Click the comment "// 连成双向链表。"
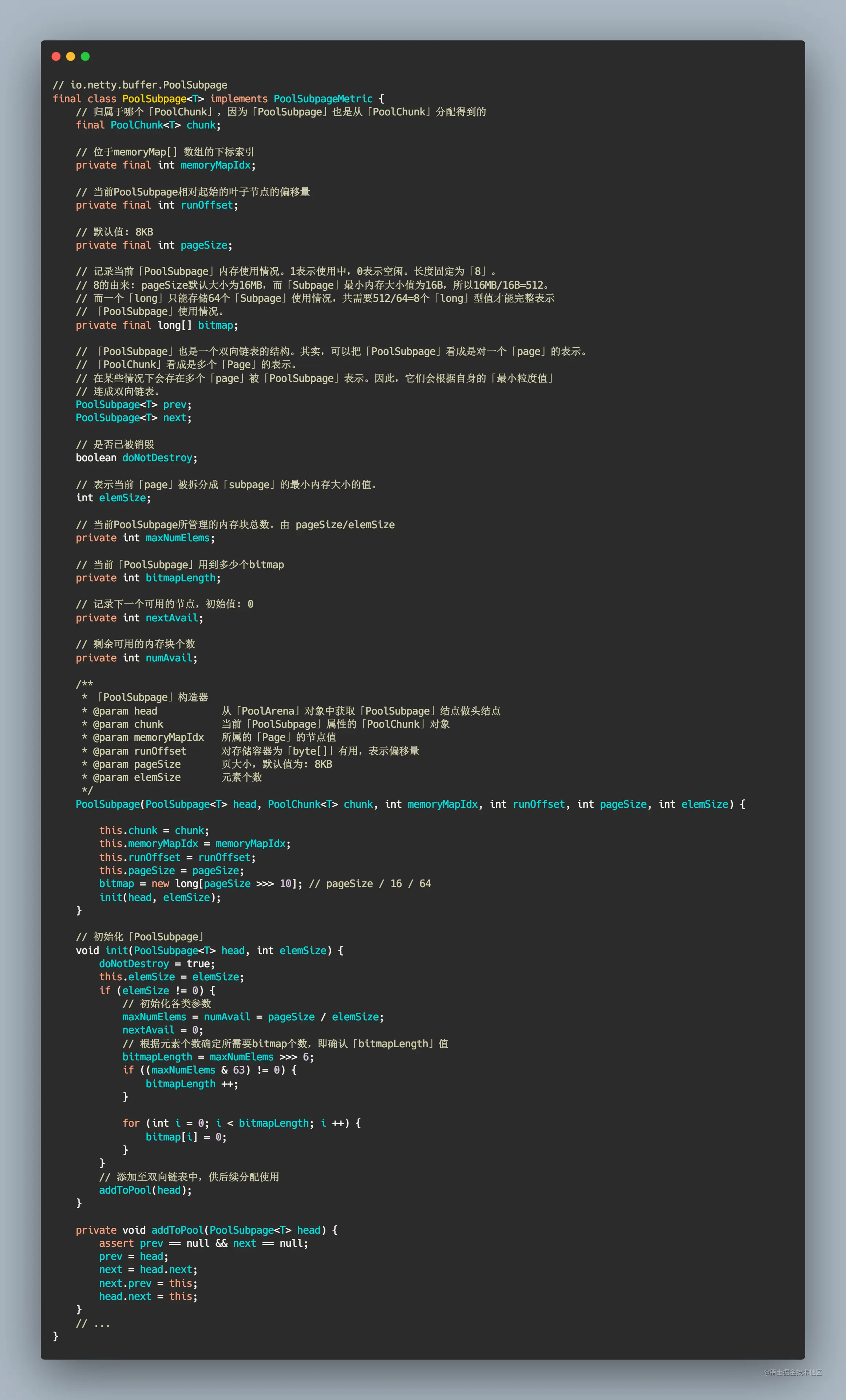846x1400 pixels. pyautogui.click(x=119, y=391)
